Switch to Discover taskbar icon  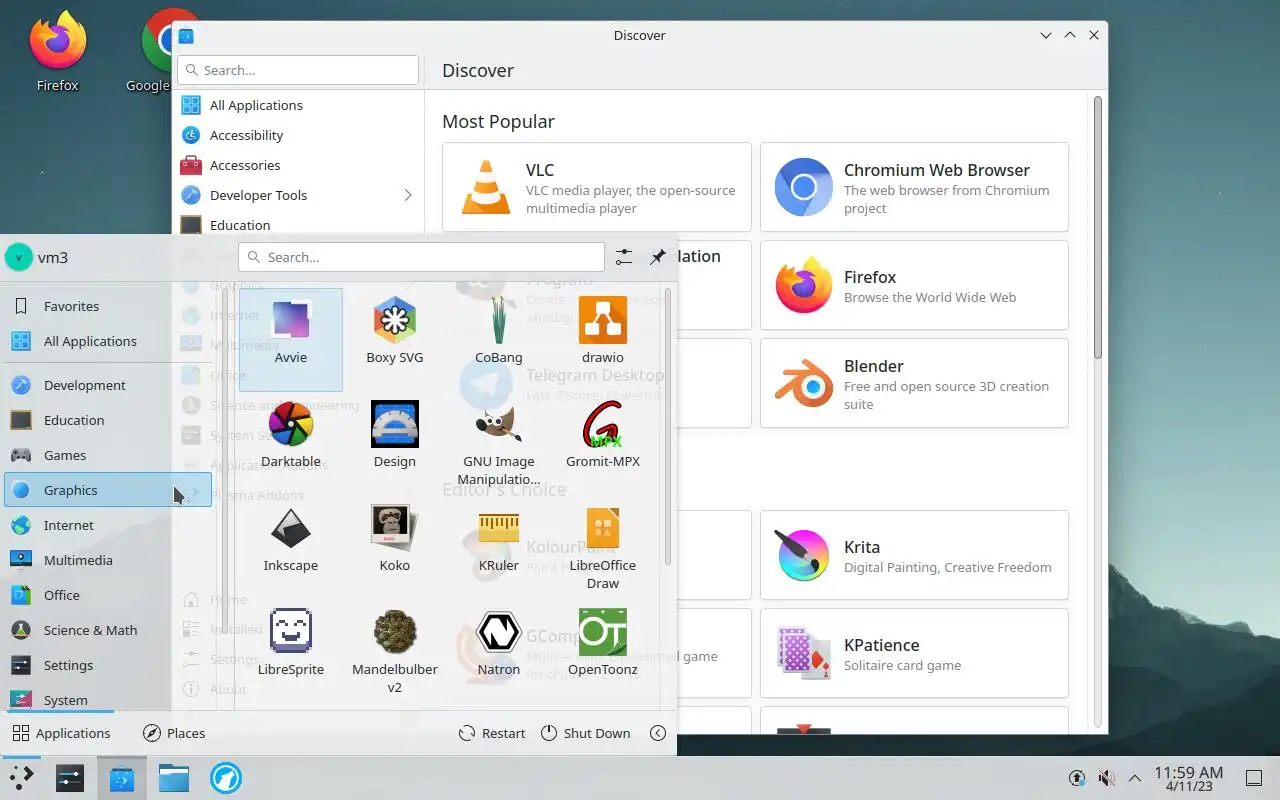[x=122, y=778]
